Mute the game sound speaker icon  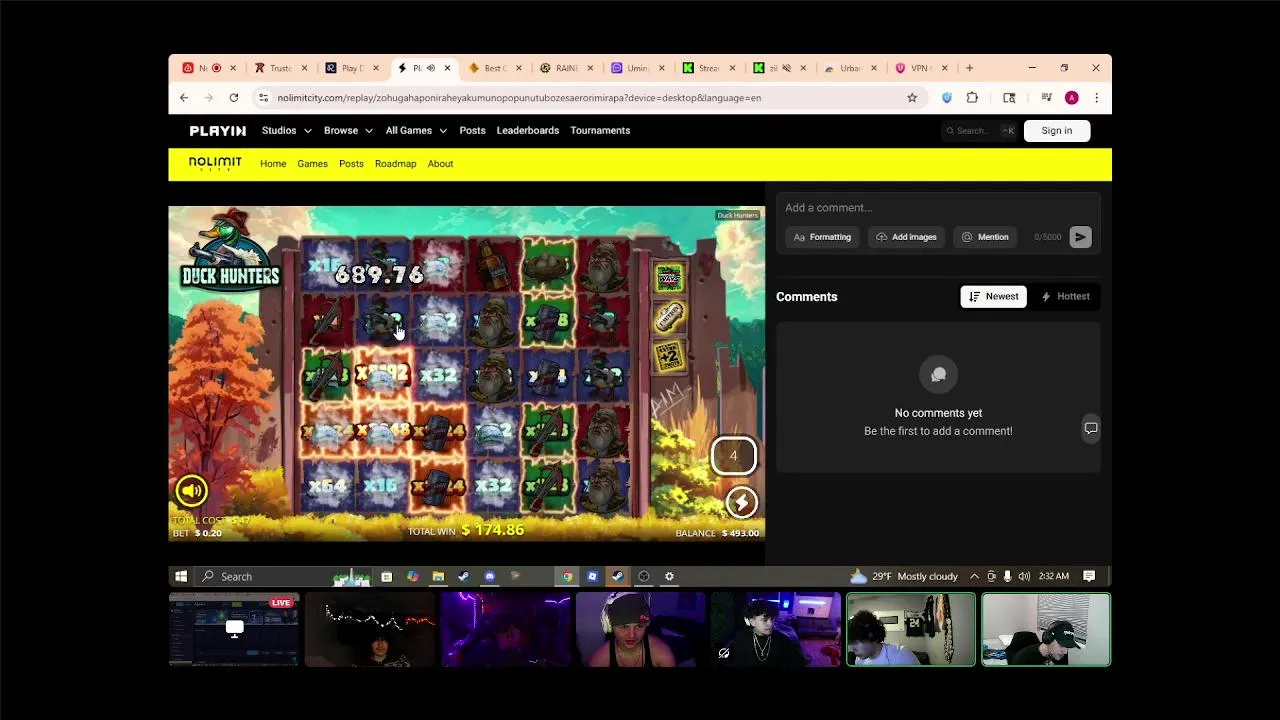pyautogui.click(x=191, y=490)
